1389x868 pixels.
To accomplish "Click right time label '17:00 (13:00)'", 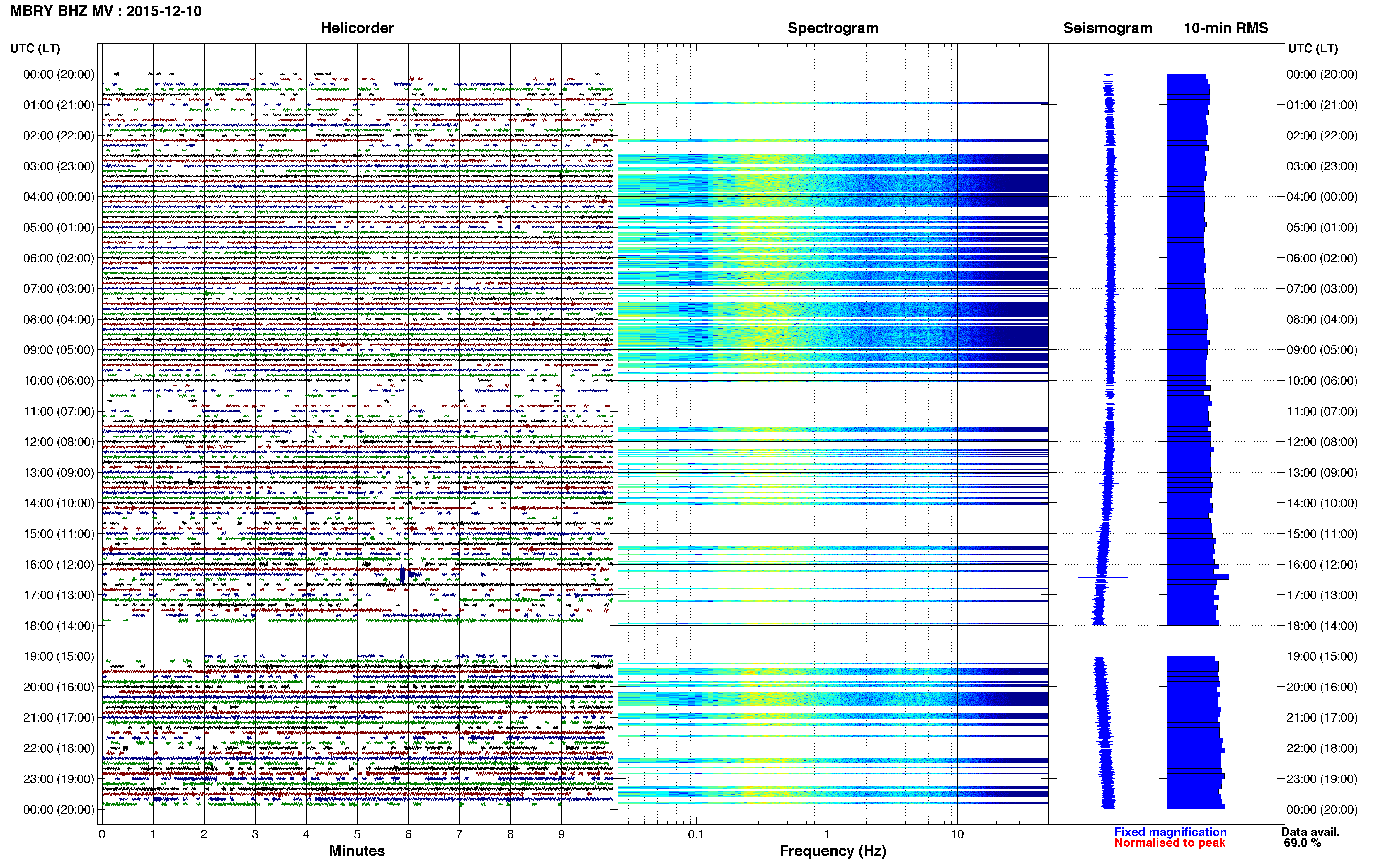I will pyautogui.click(x=1322, y=595).
